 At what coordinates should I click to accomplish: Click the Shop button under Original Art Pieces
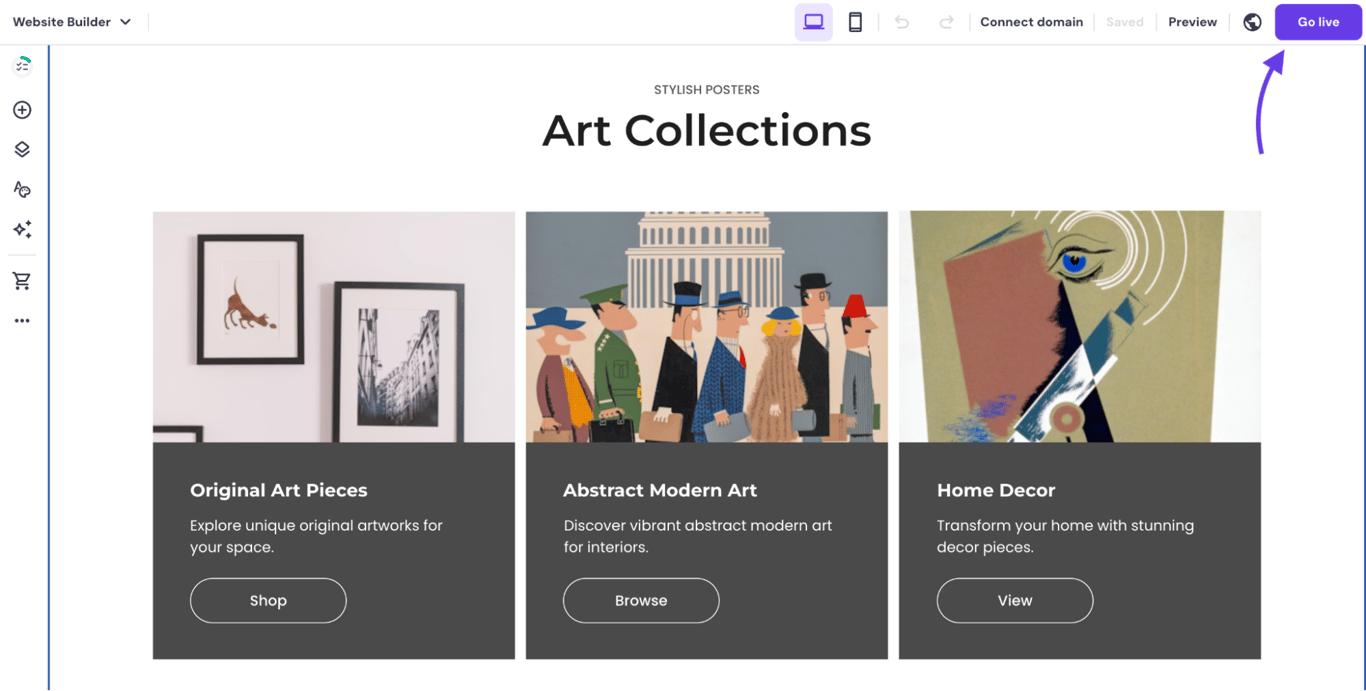(x=268, y=600)
